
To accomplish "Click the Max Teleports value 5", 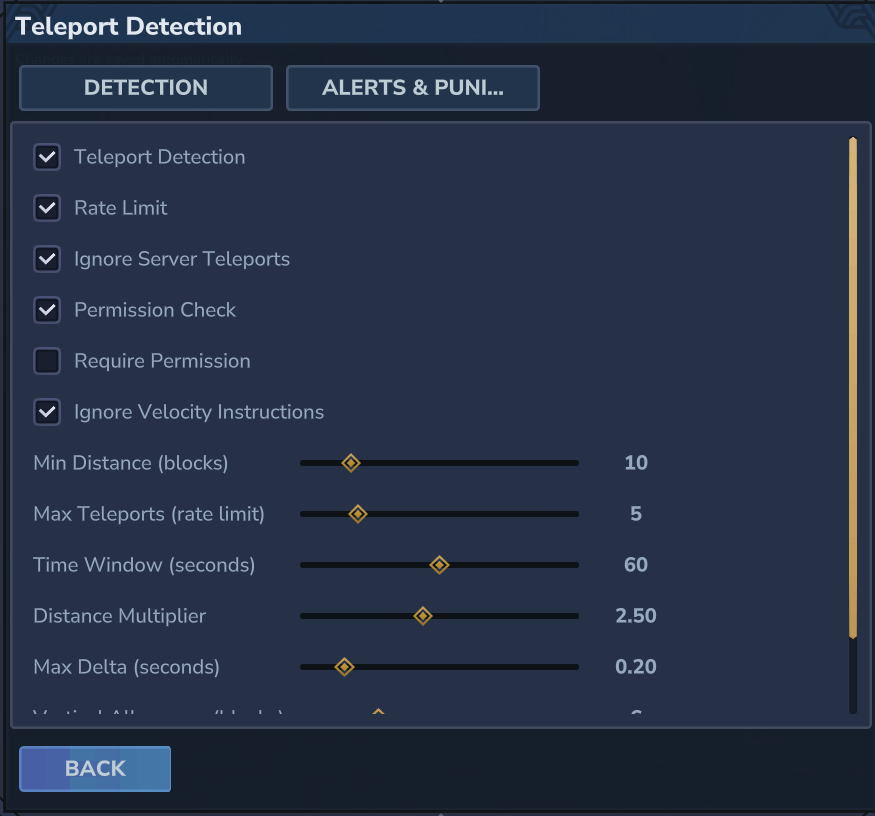I will pyautogui.click(x=636, y=514).
